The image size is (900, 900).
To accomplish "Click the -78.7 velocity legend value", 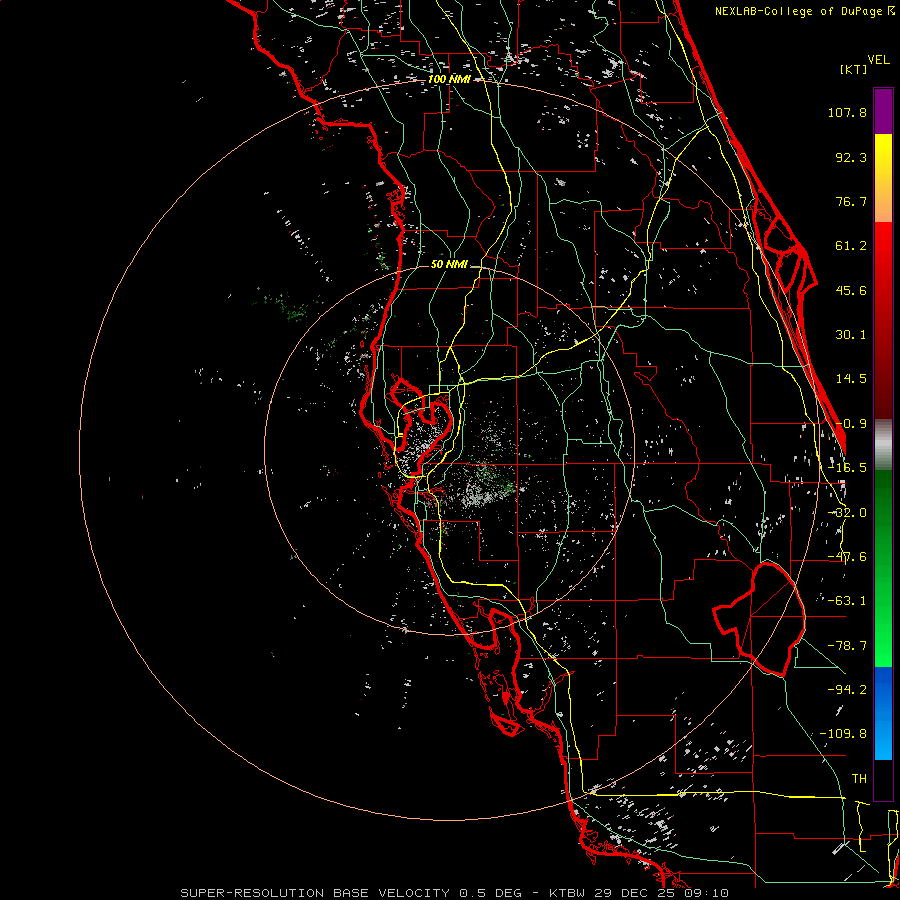I will [x=847, y=646].
